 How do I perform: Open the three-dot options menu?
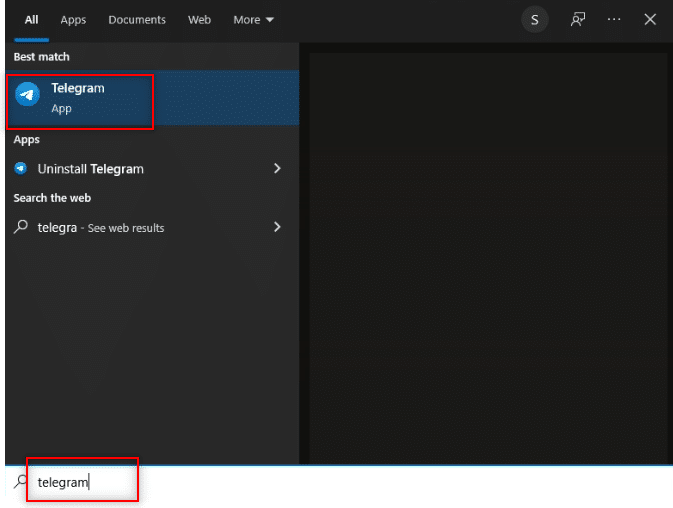click(614, 19)
